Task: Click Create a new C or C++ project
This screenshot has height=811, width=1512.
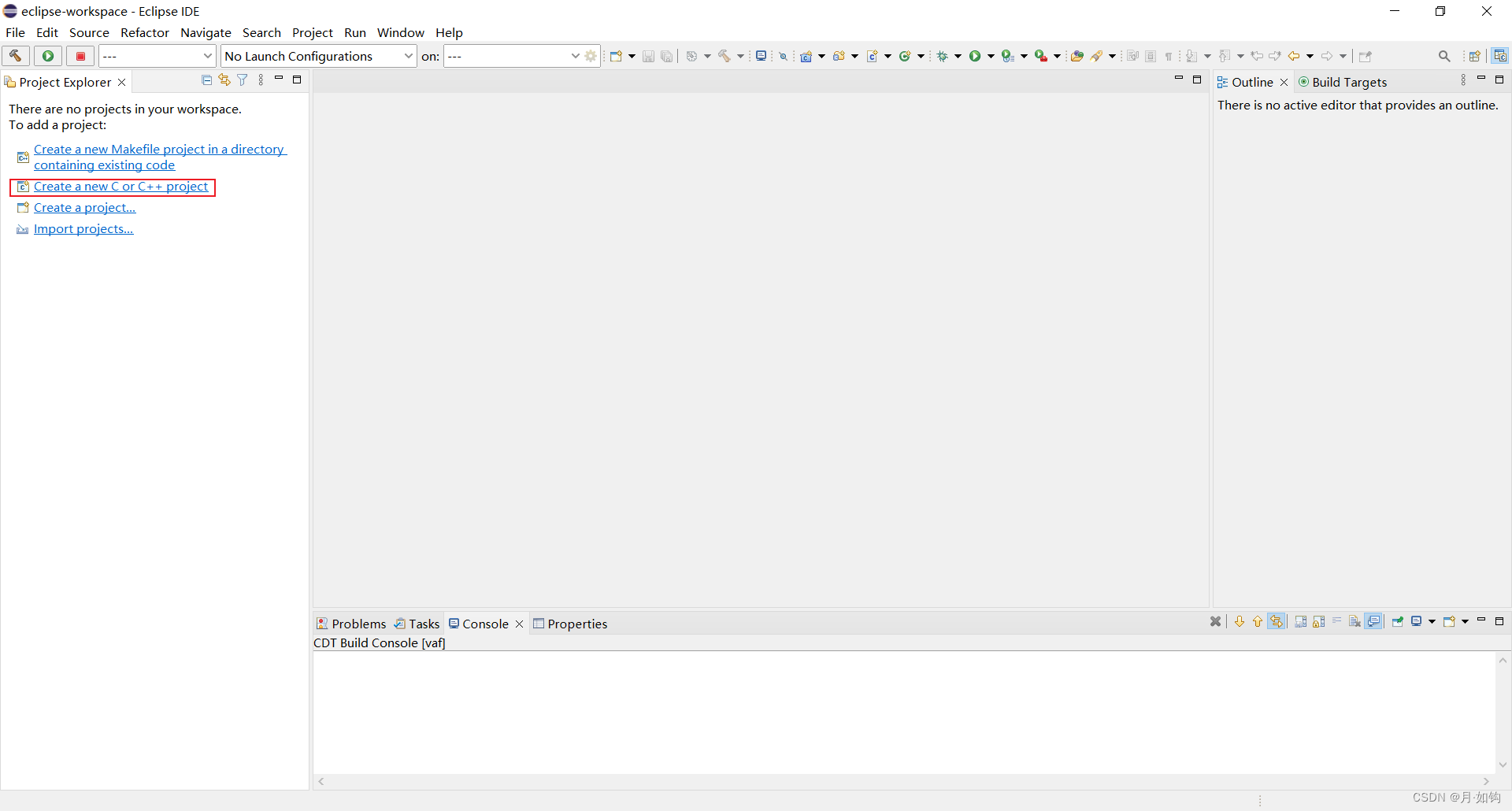Action: [x=120, y=187]
